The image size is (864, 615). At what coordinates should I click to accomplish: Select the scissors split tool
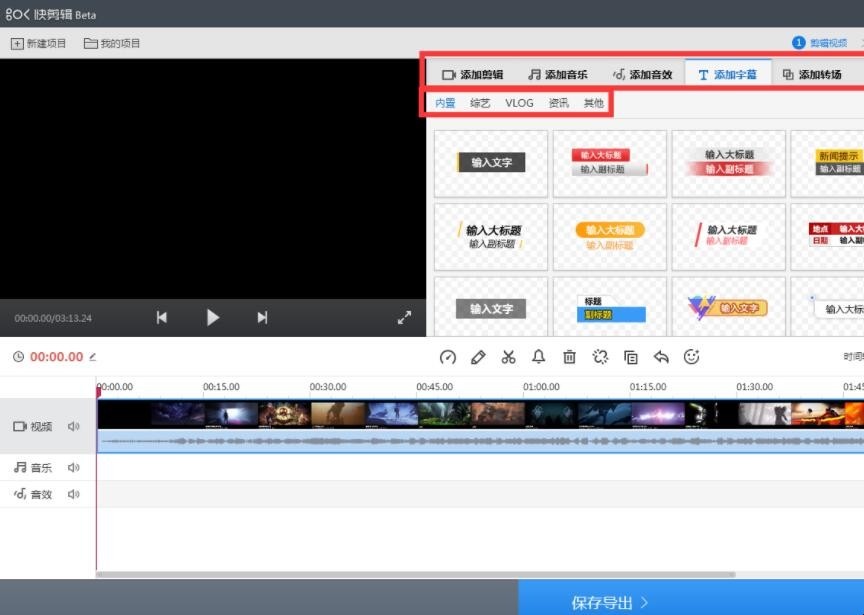click(508, 357)
